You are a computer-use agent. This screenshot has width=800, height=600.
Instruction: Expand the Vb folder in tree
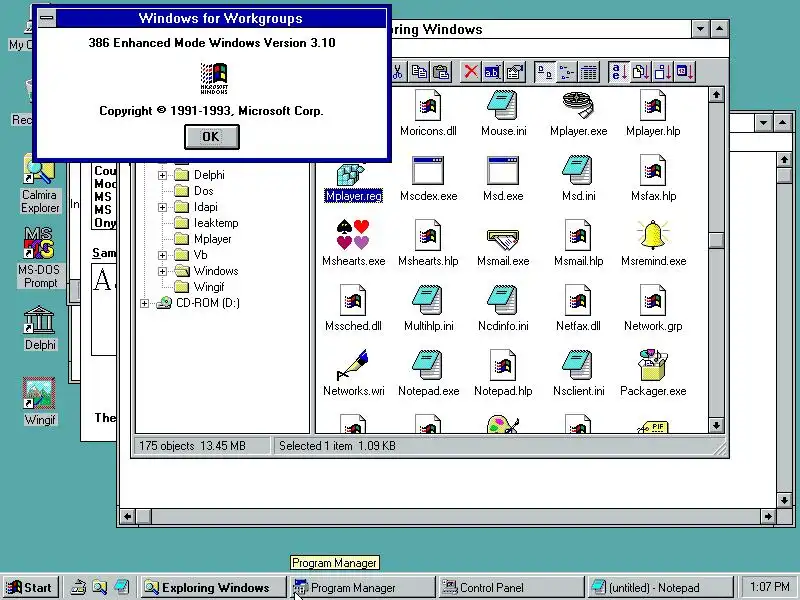(x=162, y=255)
